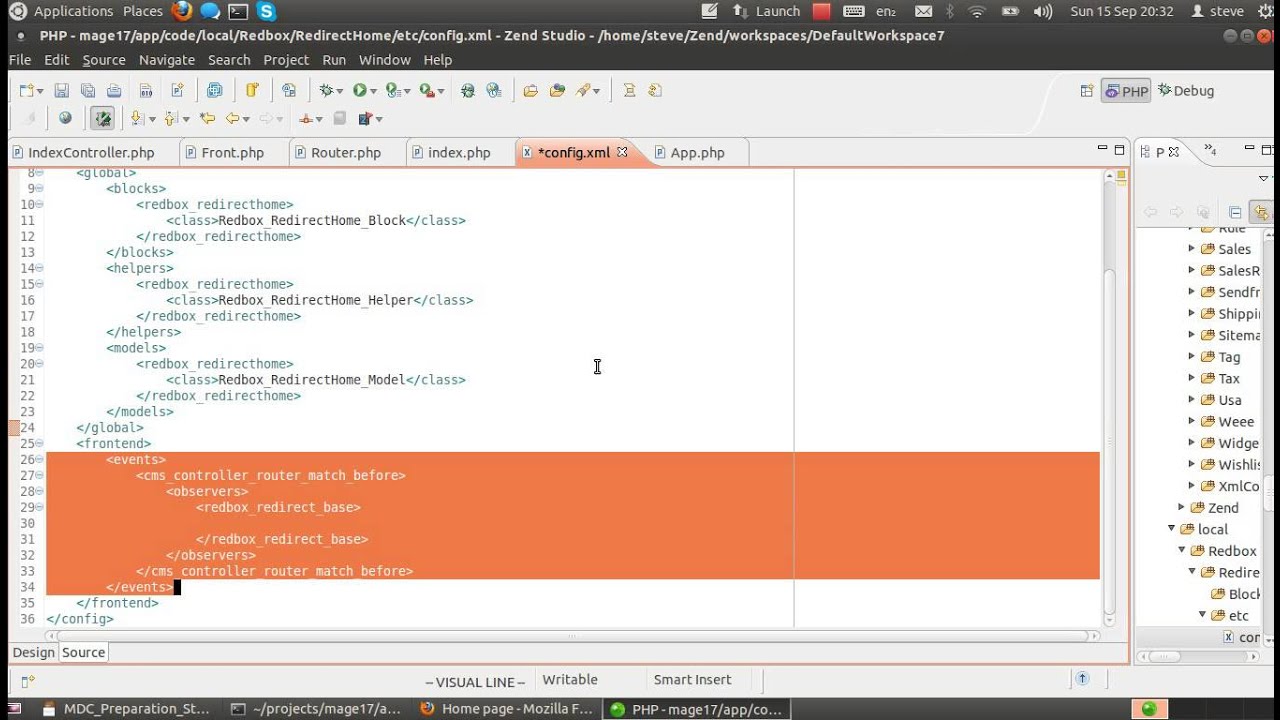Collapse the Redbox folder in explorer

pyautogui.click(x=1181, y=550)
